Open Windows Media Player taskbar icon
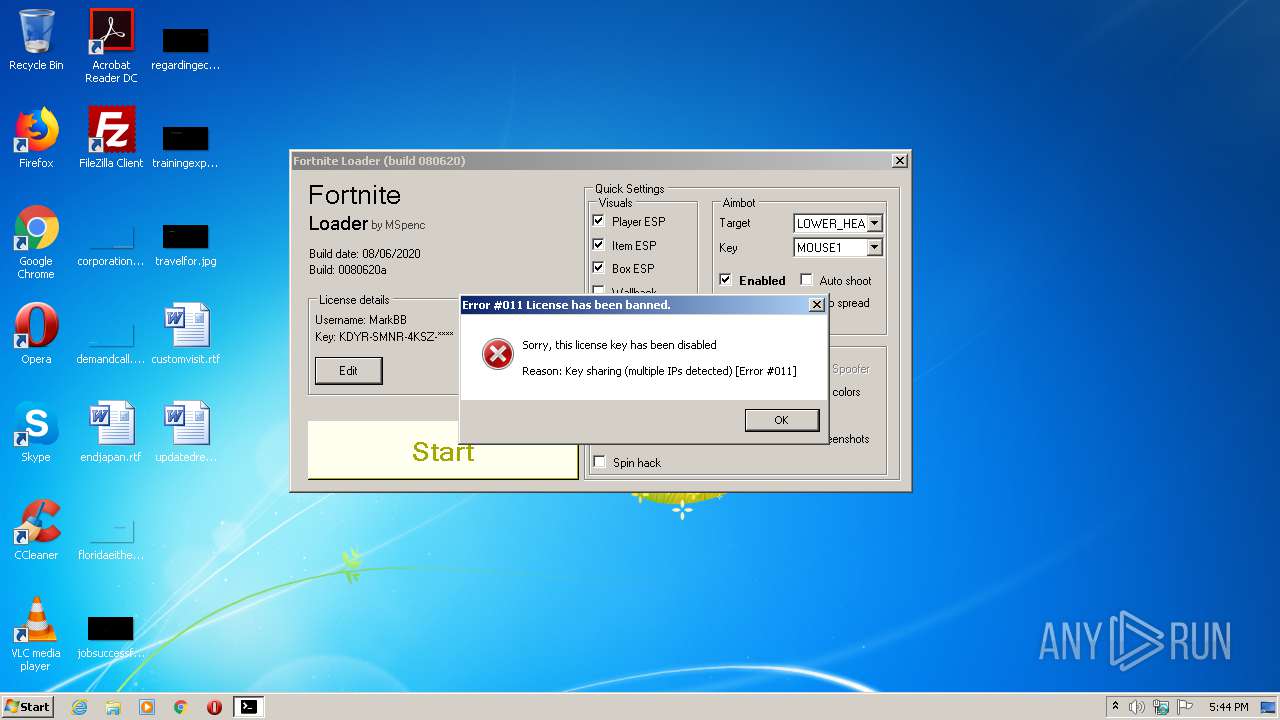The height and width of the screenshot is (720, 1280). click(147, 707)
